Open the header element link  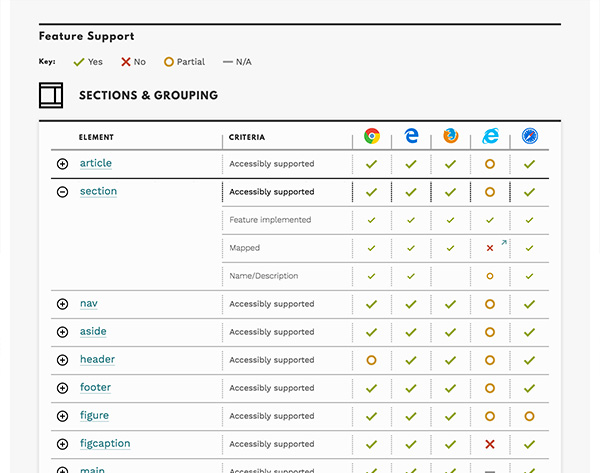point(97,360)
